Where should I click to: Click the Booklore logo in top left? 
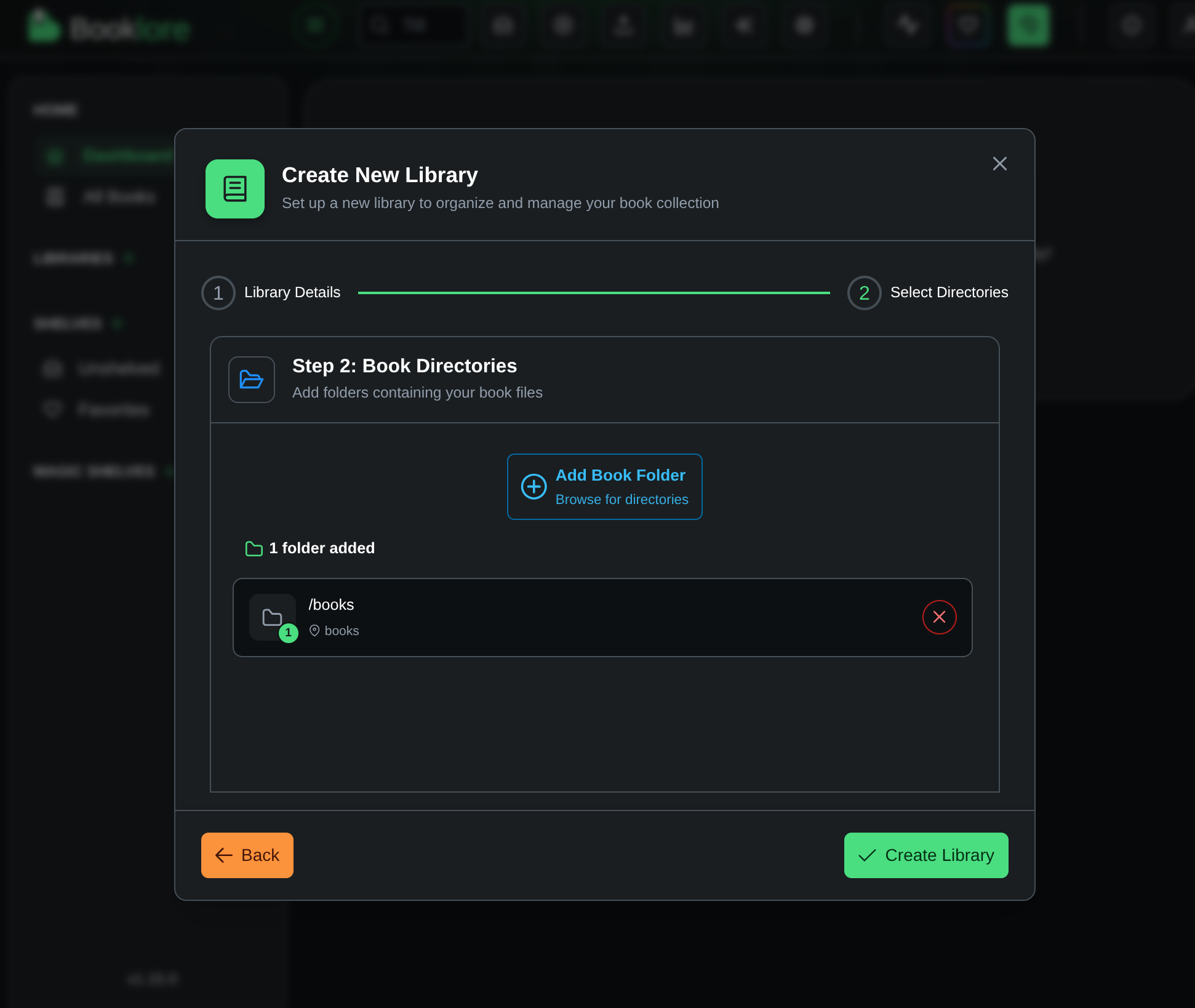[108, 26]
